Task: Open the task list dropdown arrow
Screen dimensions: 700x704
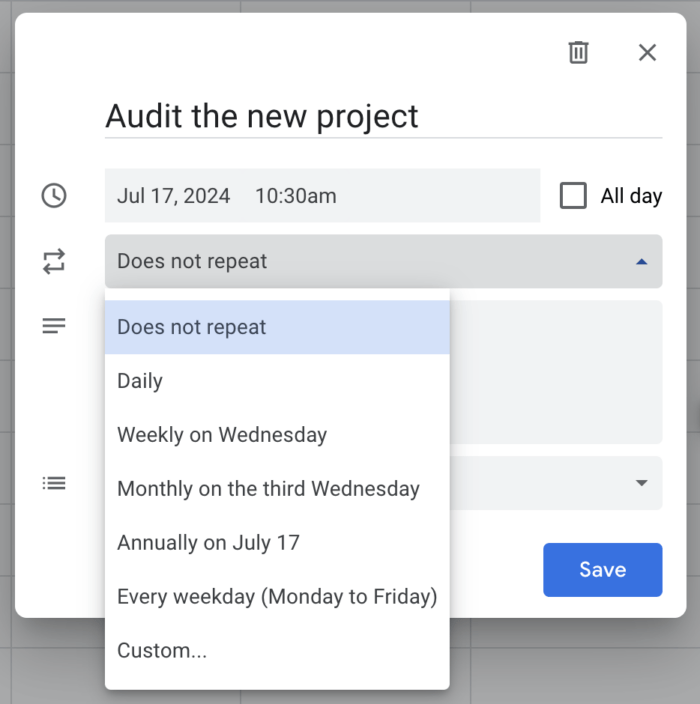Action: click(x=641, y=483)
